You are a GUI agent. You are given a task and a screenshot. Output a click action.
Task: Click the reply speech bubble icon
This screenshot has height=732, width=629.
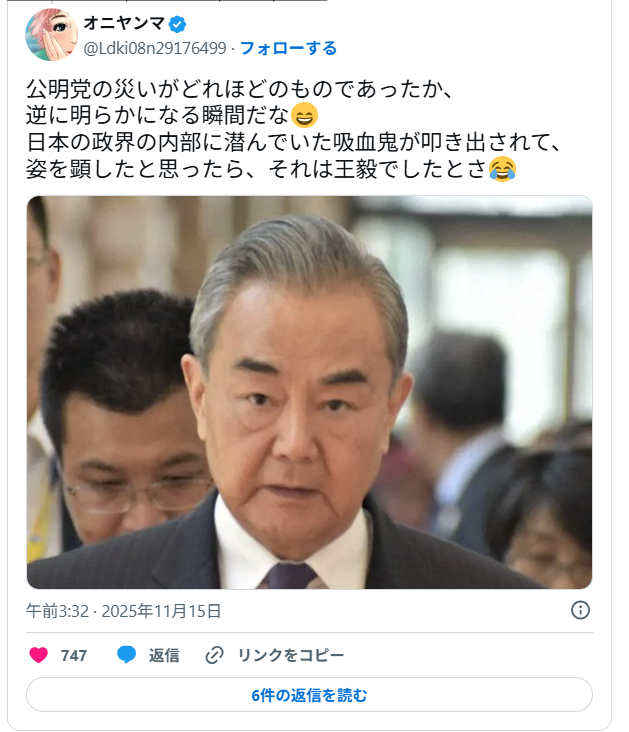click(126, 655)
